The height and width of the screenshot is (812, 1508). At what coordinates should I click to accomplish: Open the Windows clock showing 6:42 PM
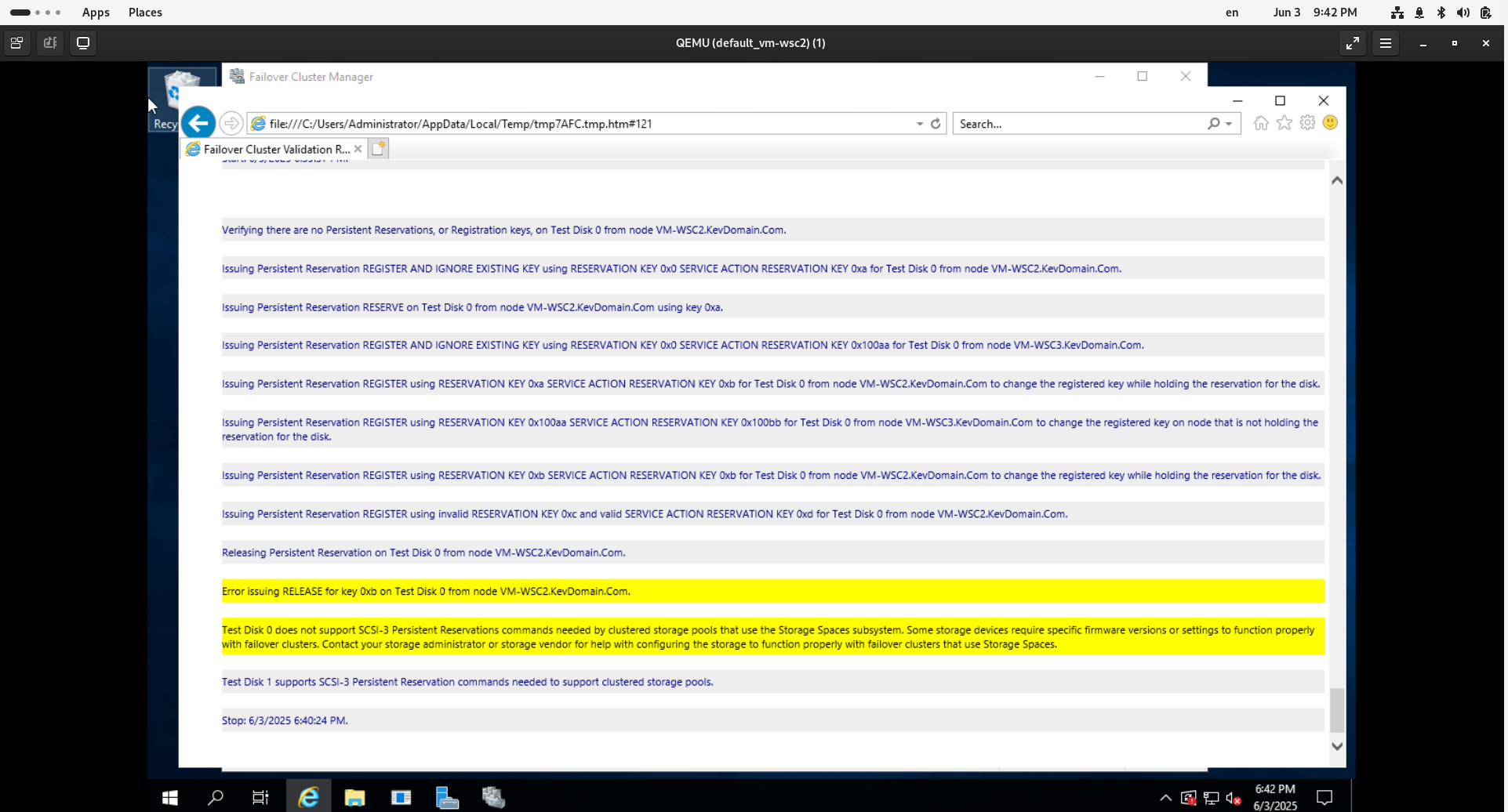tap(1275, 797)
